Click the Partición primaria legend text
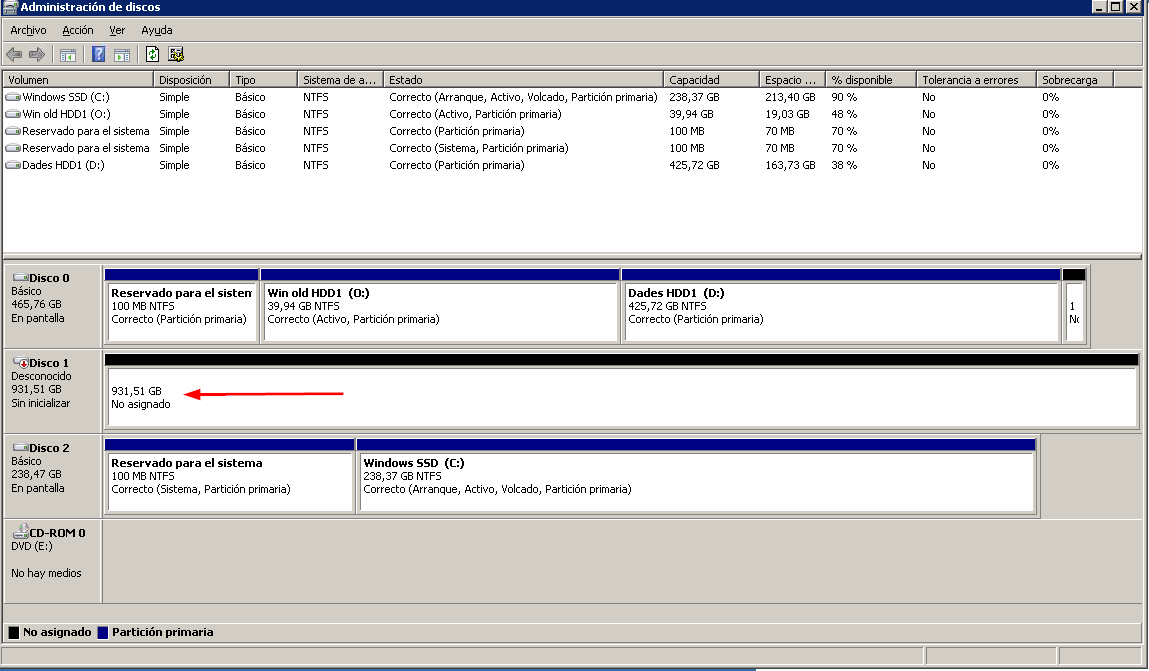 163,632
